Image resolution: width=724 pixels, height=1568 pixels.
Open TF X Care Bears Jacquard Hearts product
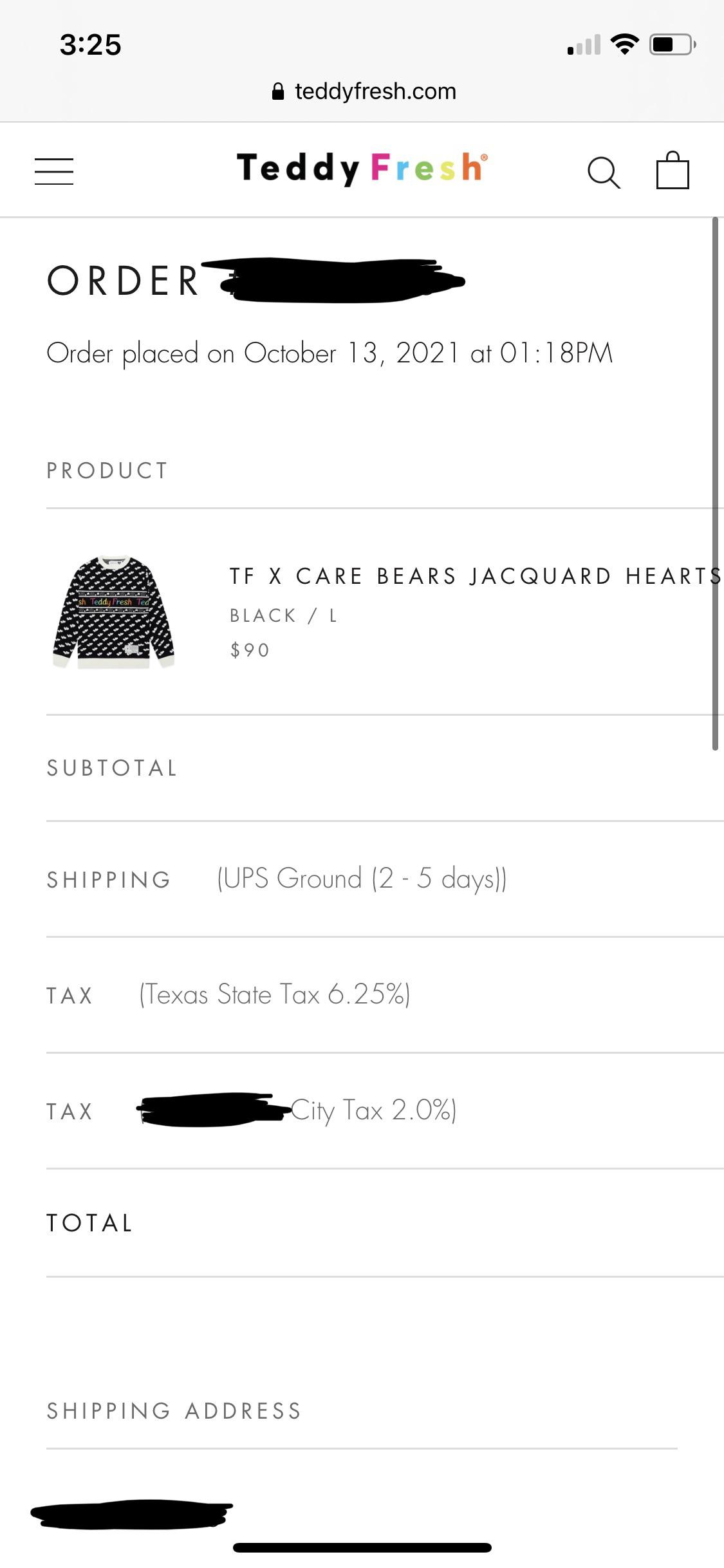coord(475,576)
